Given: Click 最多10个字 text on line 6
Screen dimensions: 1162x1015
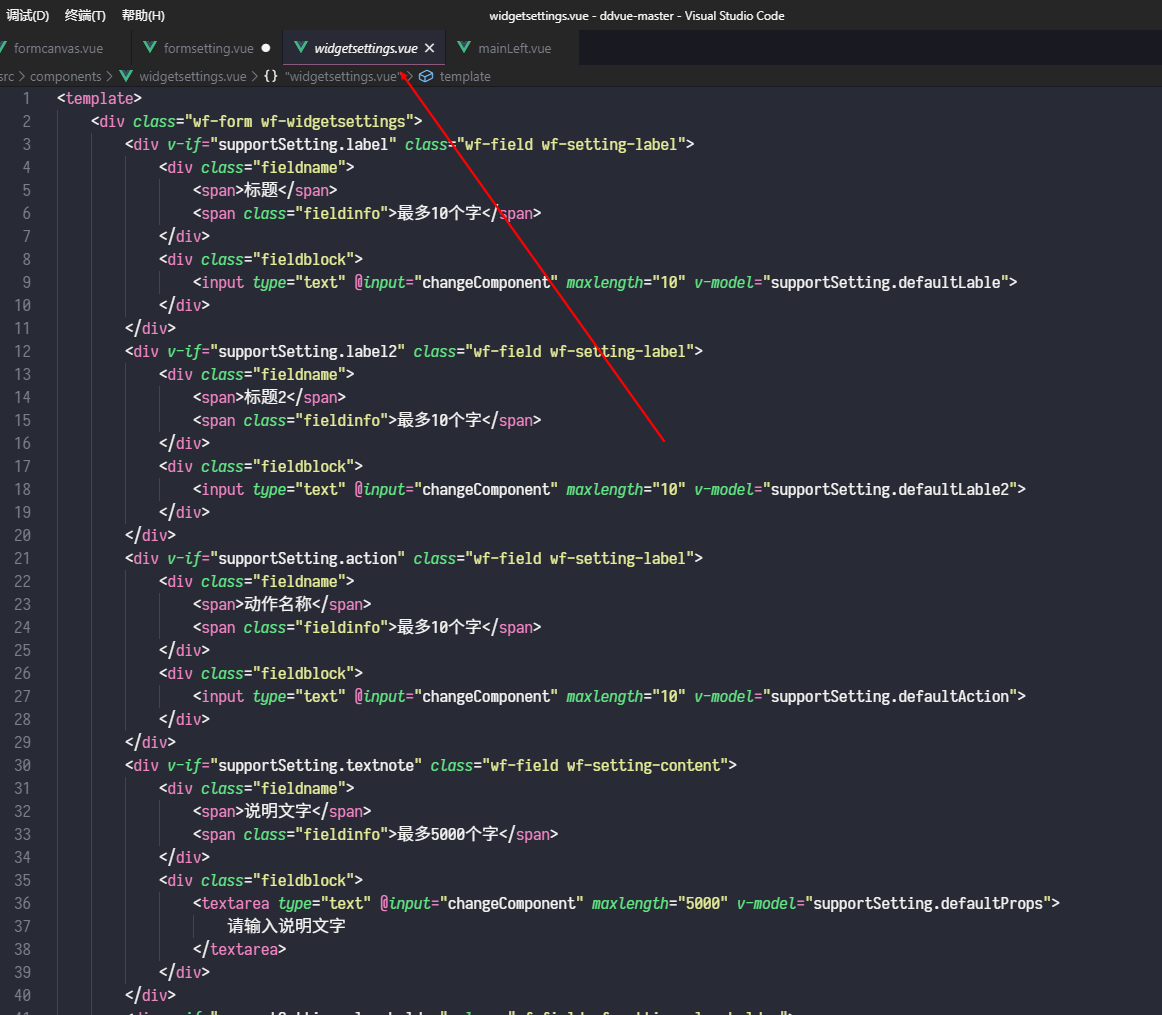Looking at the screenshot, I should (439, 213).
